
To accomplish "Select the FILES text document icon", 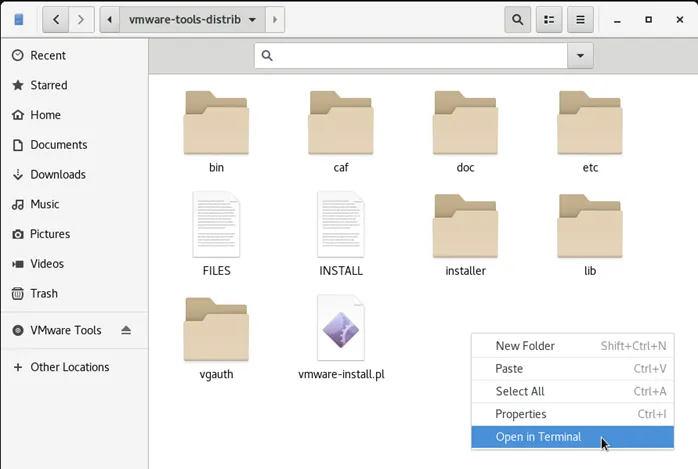I will click(x=216, y=225).
